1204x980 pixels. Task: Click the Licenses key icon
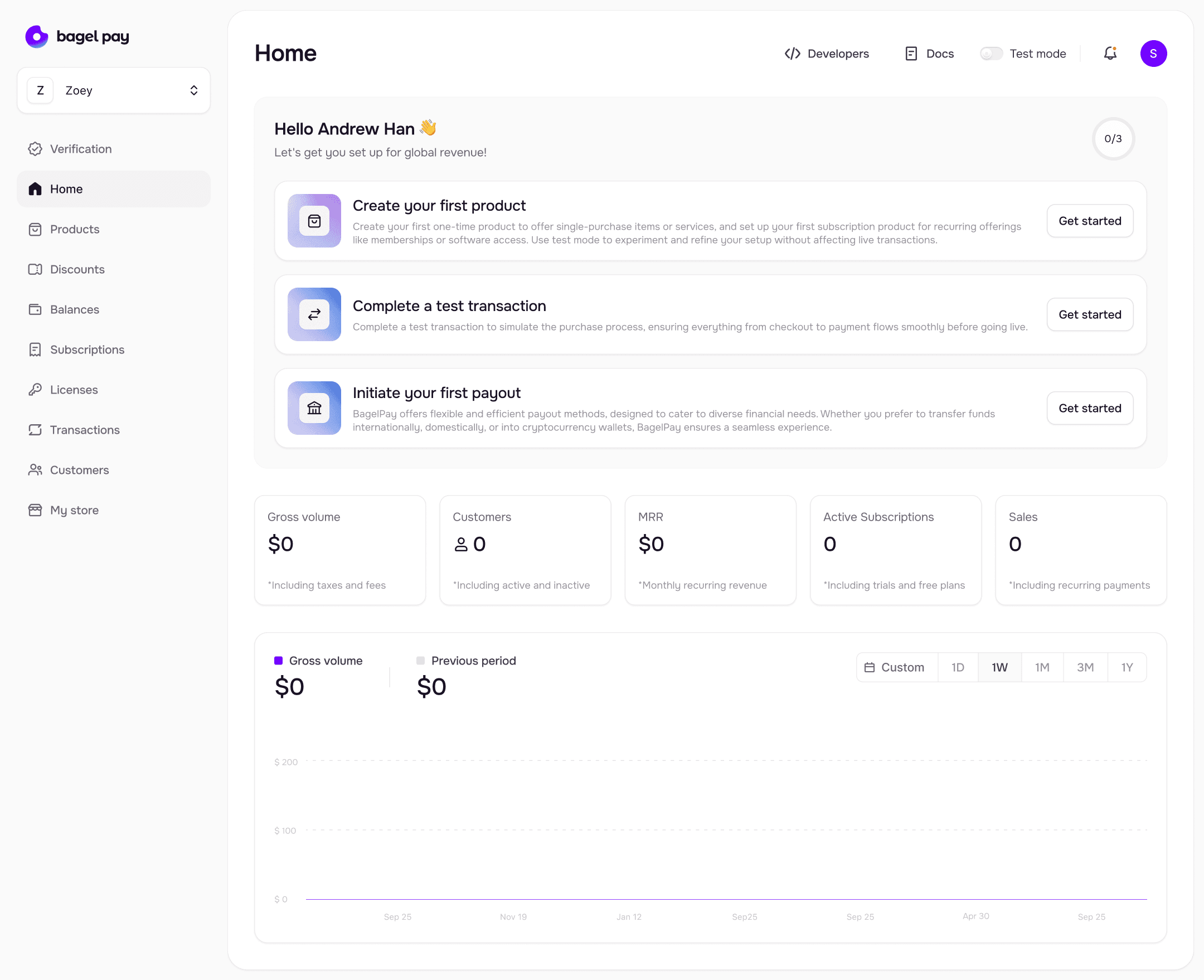coord(35,390)
